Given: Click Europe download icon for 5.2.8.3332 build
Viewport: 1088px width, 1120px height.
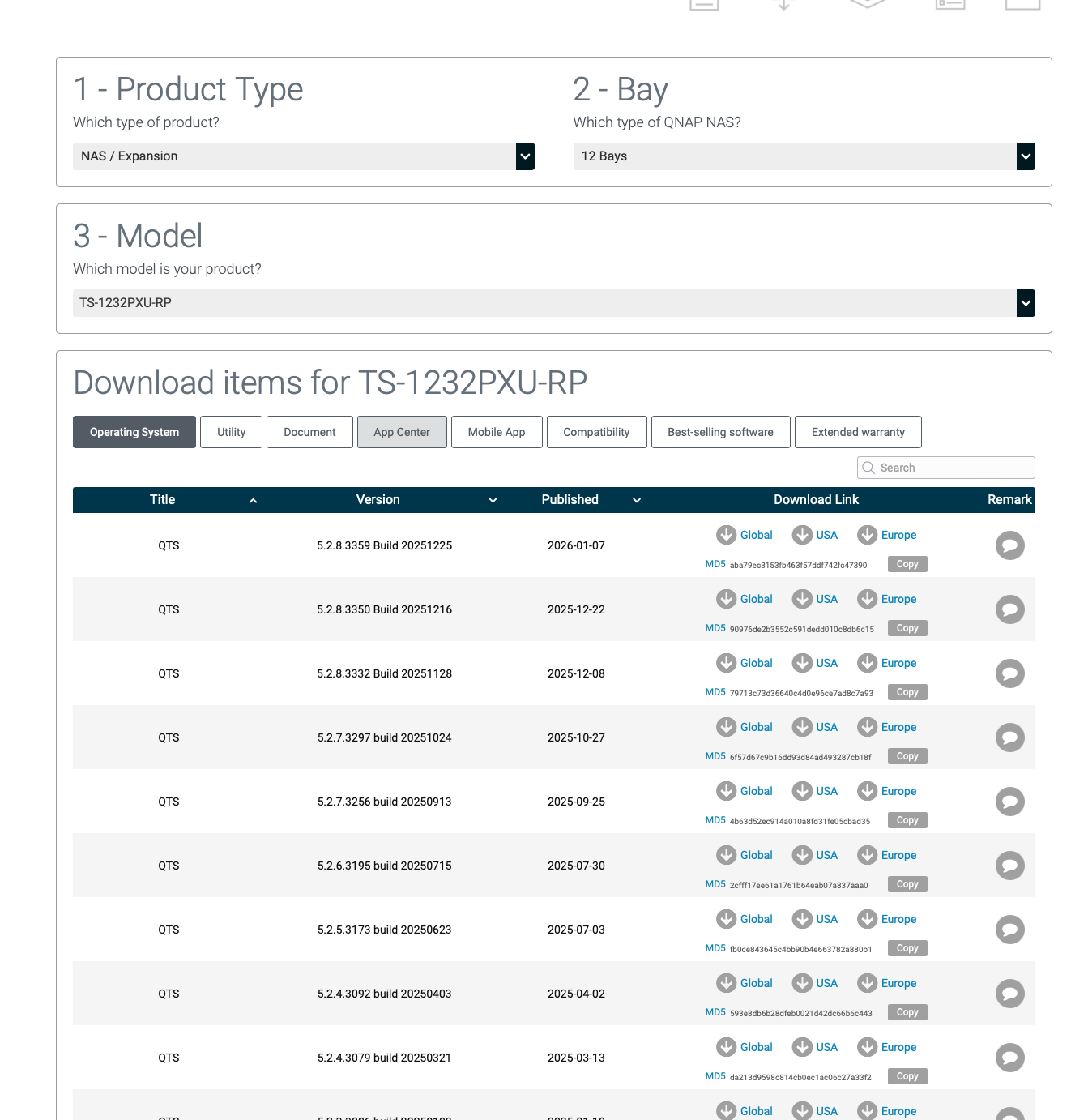Looking at the screenshot, I should (868, 663).
